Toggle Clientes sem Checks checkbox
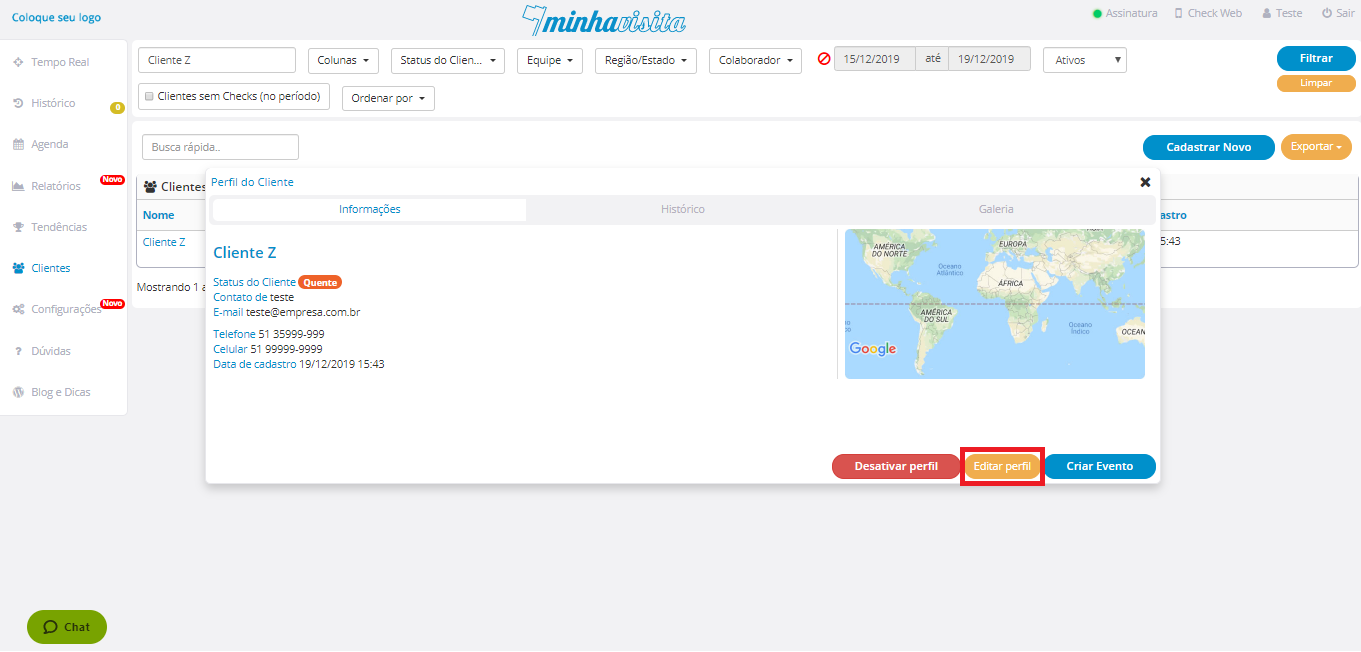Viewport: 1361px width, 652px height. click(x=149, y=97)
